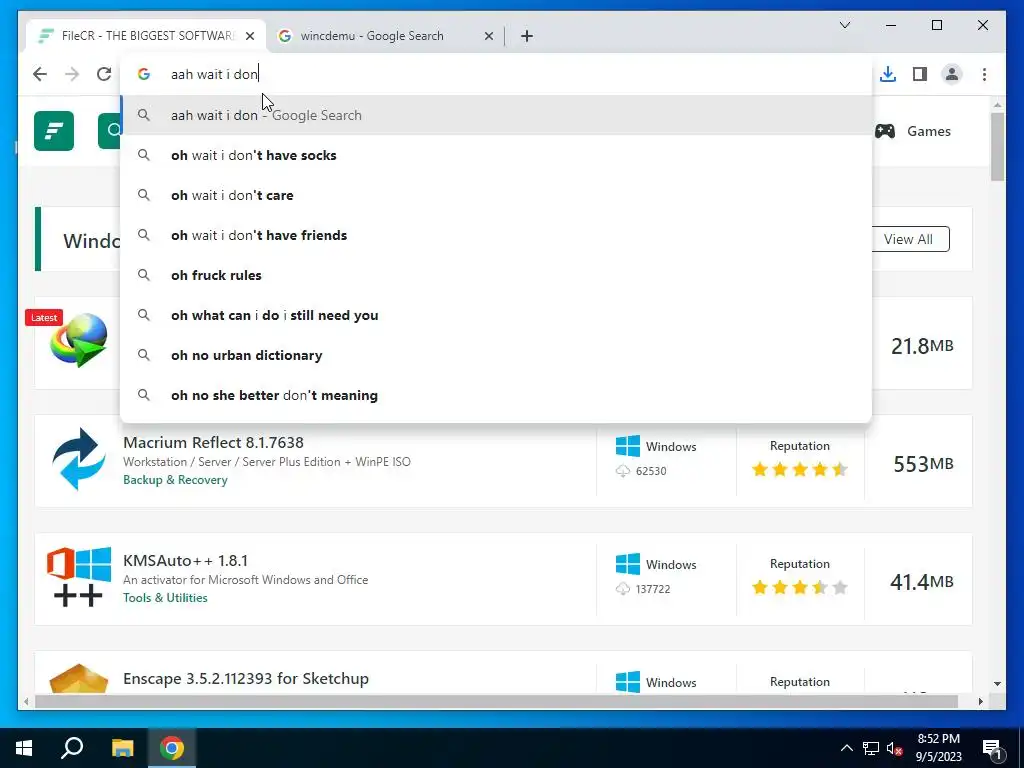Screen dimensions: 1024x768
Task: Open the Chrome downloads icon
Action: [888, 74]
